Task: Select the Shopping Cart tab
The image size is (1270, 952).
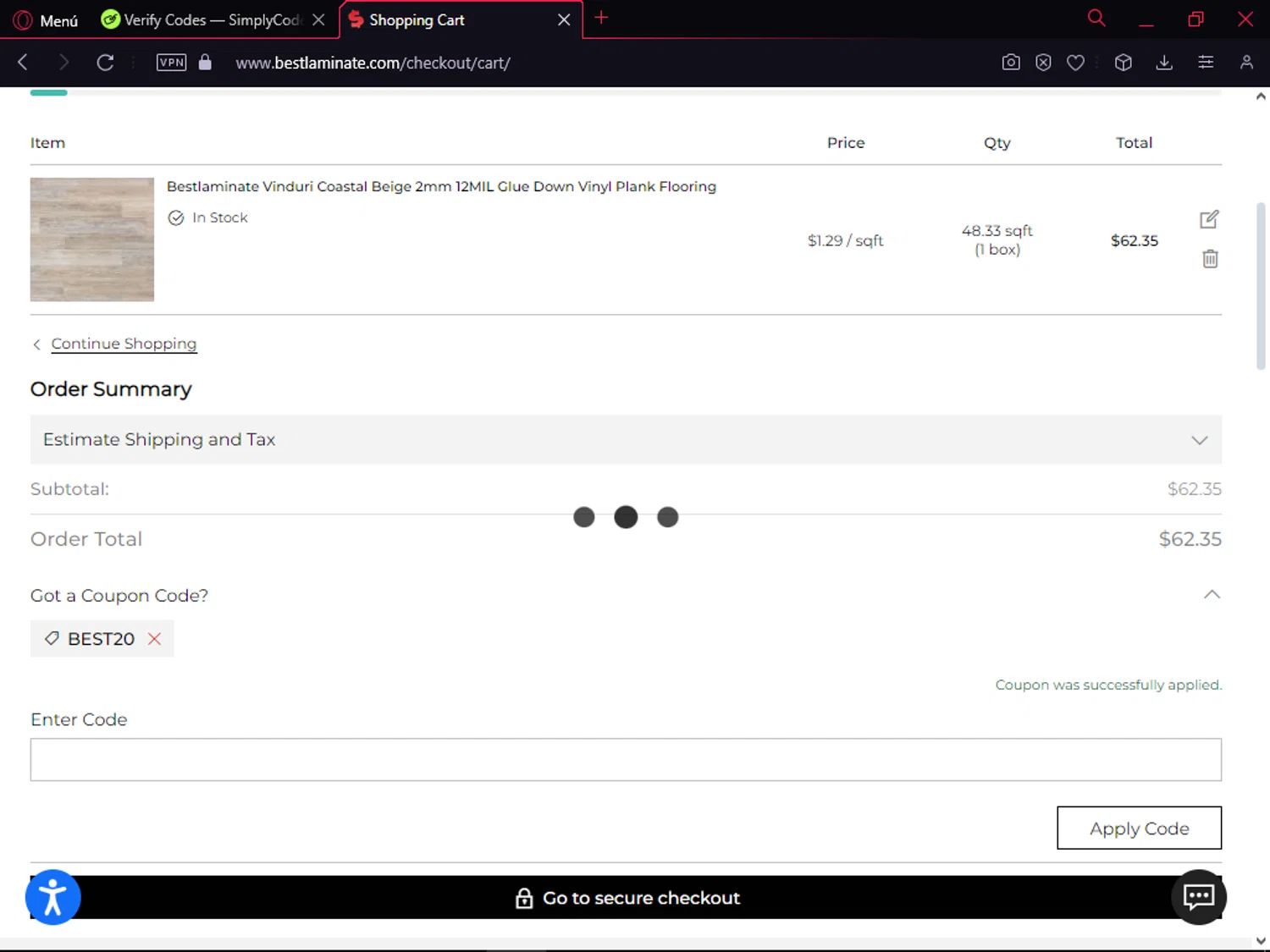Action: click(417, 19)
